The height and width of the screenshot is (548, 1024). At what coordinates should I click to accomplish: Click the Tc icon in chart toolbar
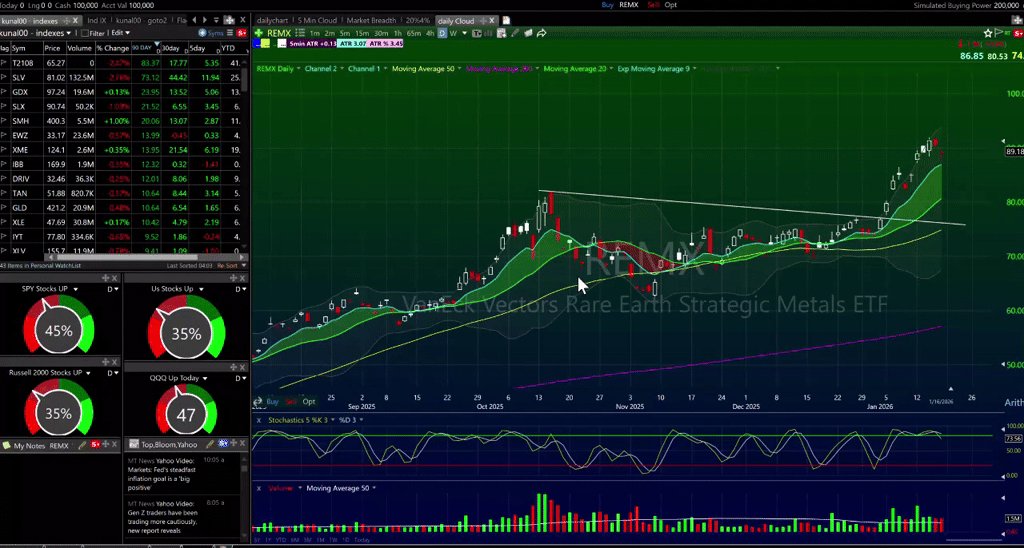(x=477, y=33)
